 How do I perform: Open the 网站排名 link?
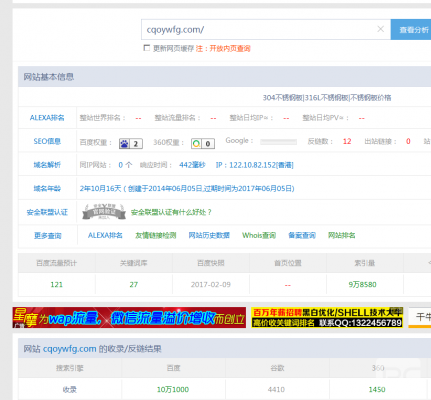(x=342, y=235)
